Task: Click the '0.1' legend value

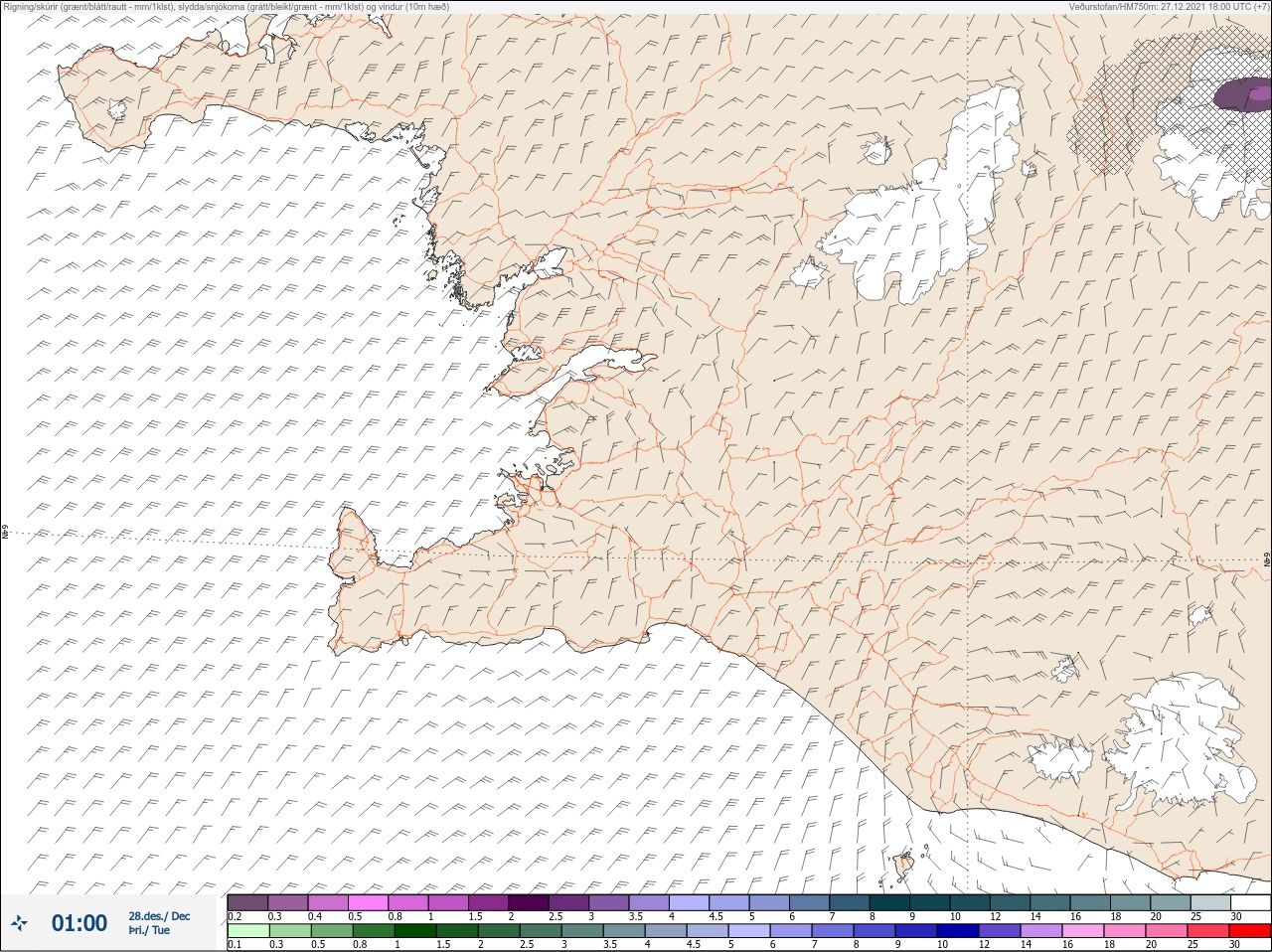Action: pos(235,945)
